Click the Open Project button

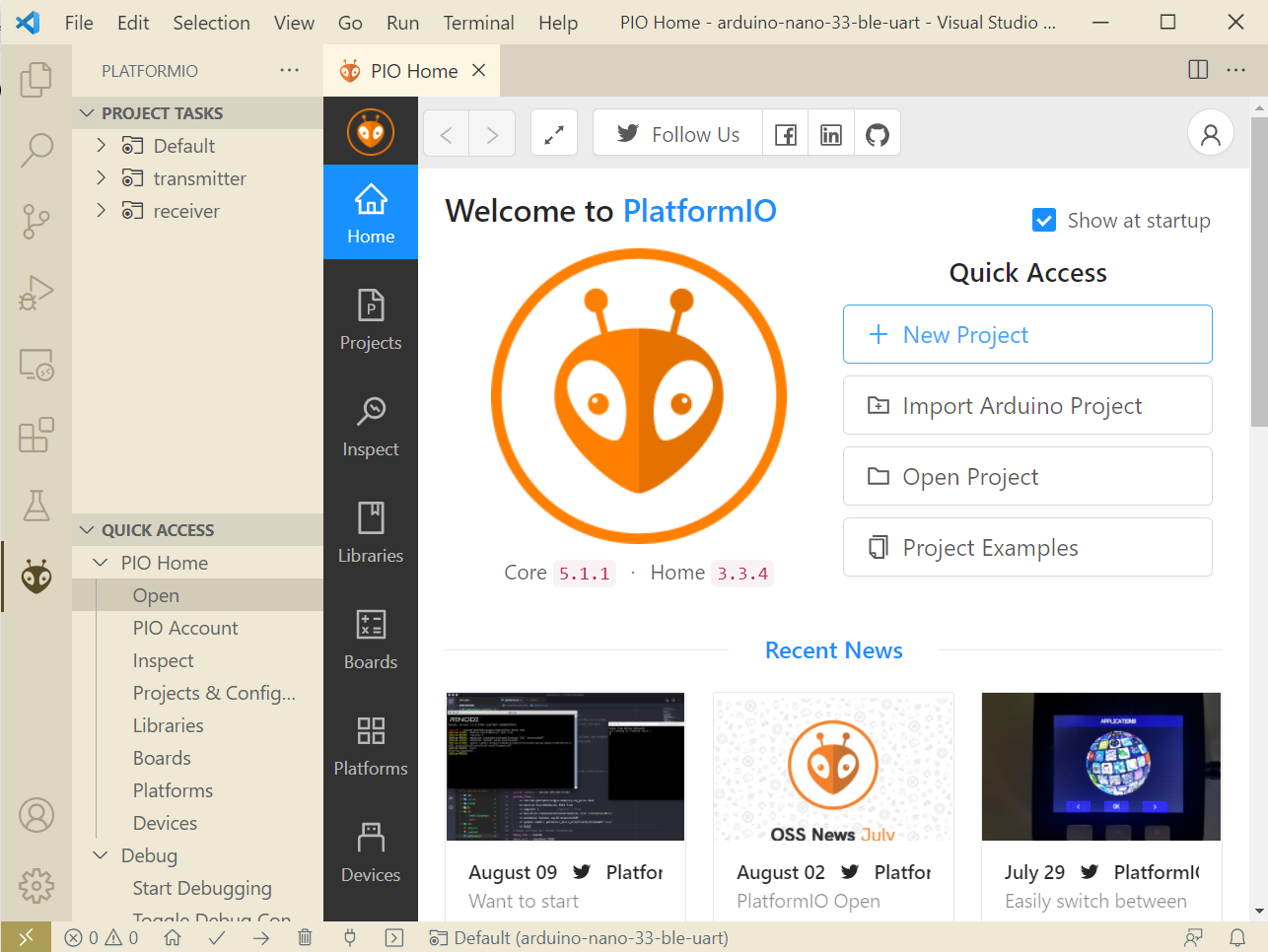1027,476
